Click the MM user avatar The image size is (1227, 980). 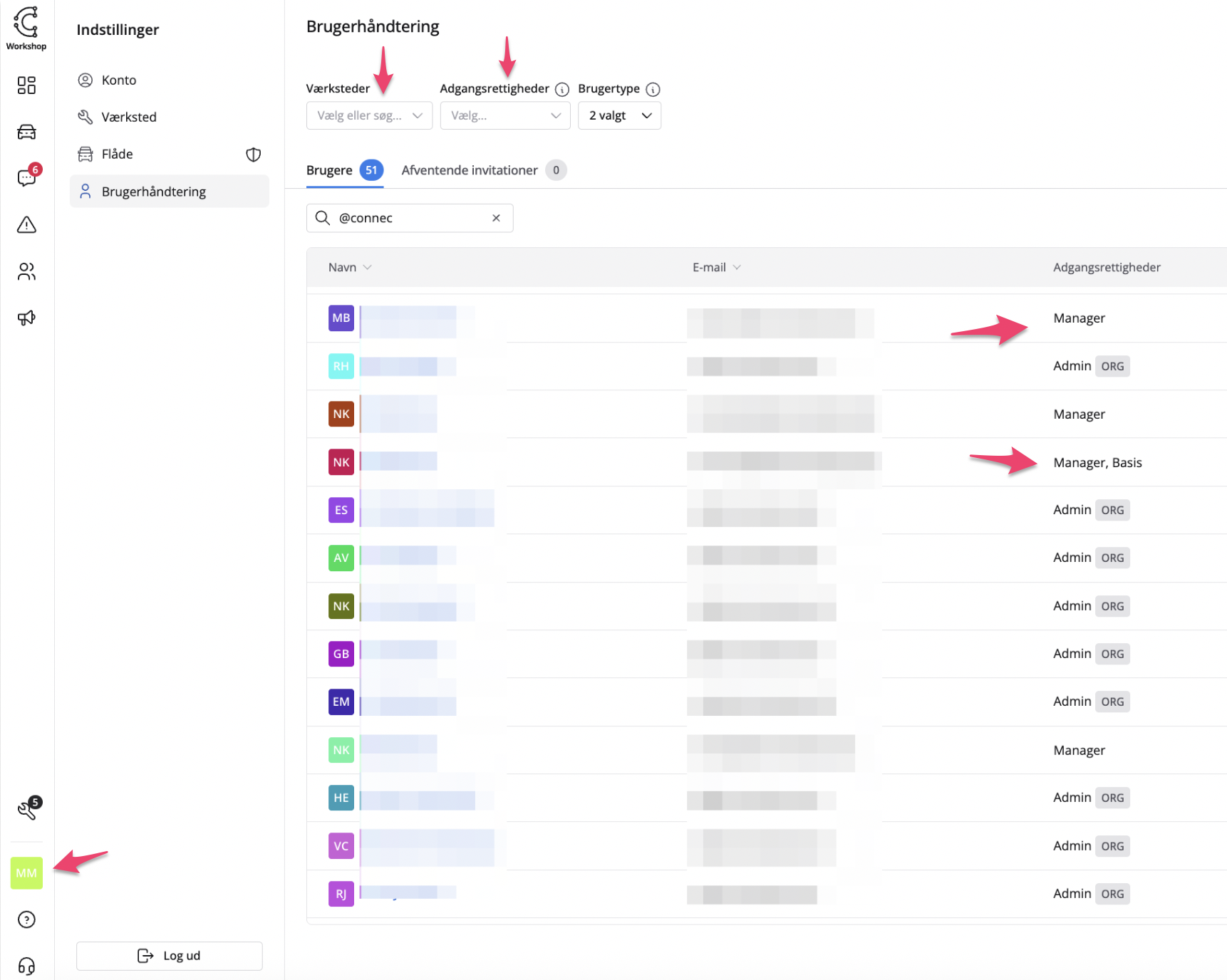coord(26,873)
